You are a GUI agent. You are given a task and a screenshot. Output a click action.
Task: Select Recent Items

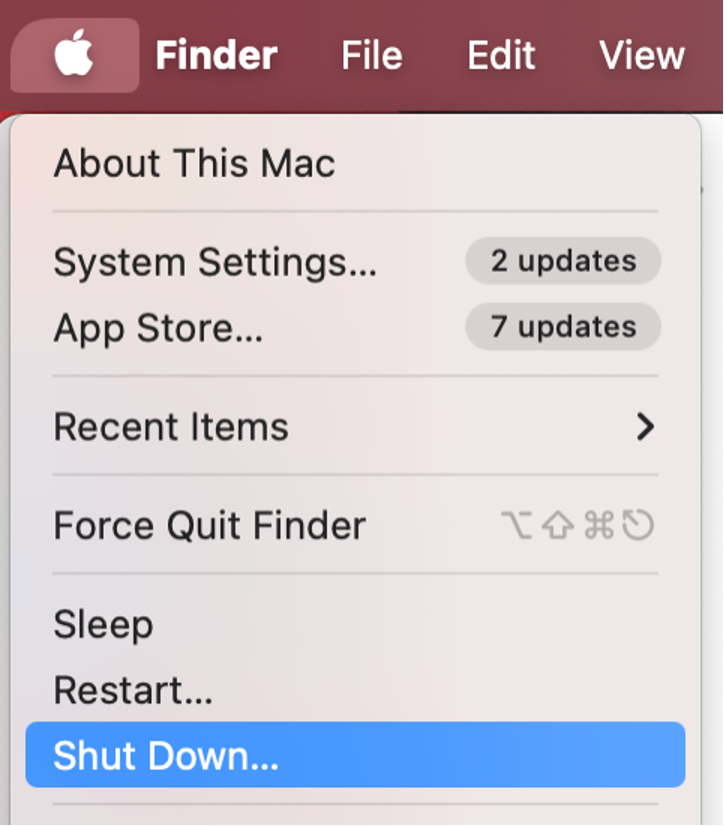coord(170,426)
